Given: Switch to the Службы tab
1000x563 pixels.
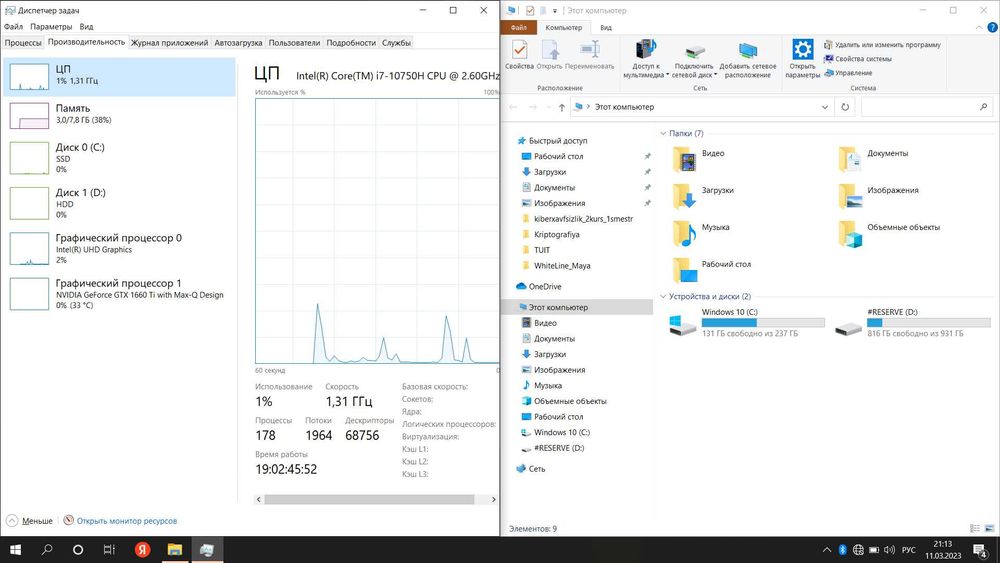Looking at the screenshot, I should click(x=396, y=43).
